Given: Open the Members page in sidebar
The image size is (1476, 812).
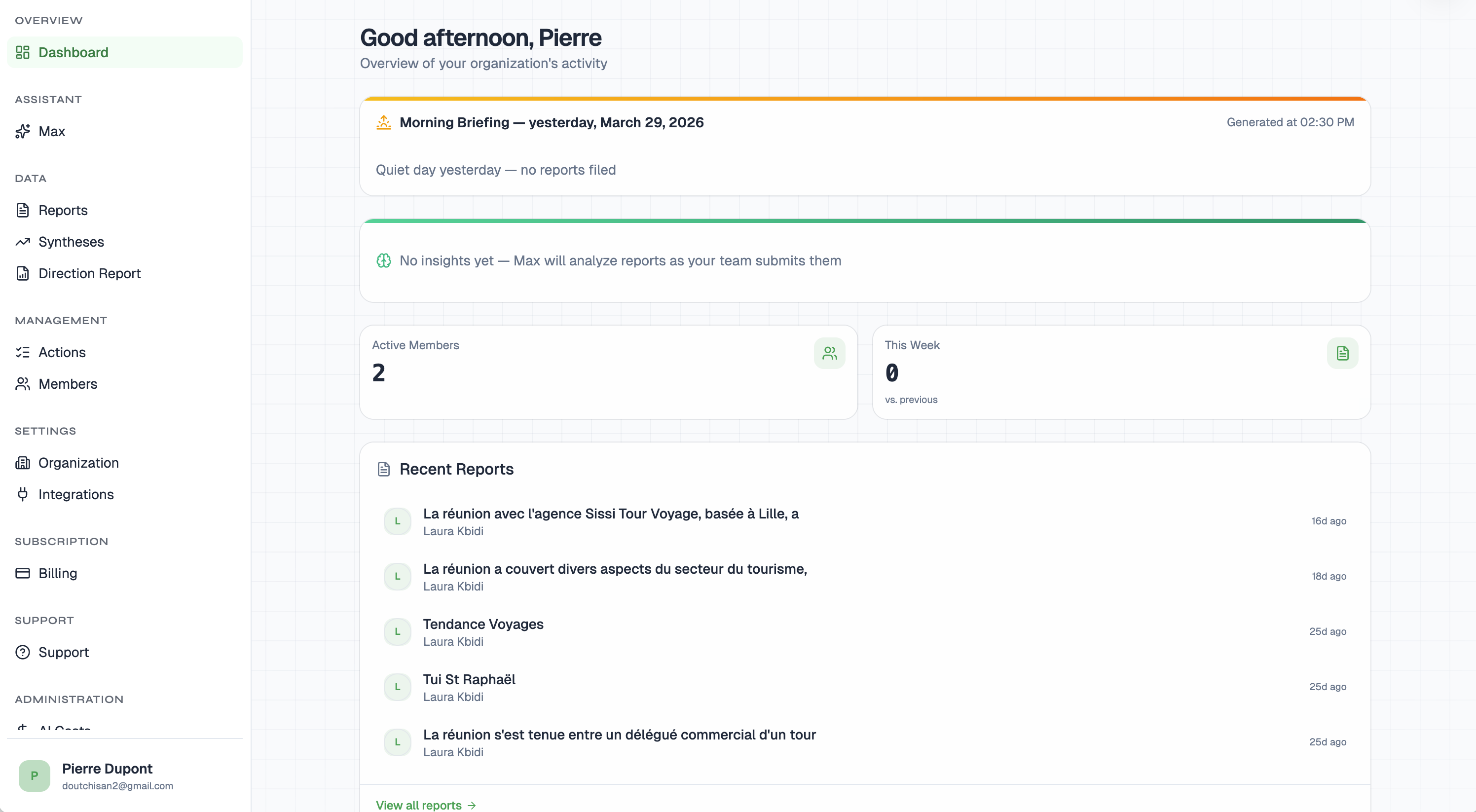Looking at the screenshot, I should pyautogui.click(x=68, y=384).
